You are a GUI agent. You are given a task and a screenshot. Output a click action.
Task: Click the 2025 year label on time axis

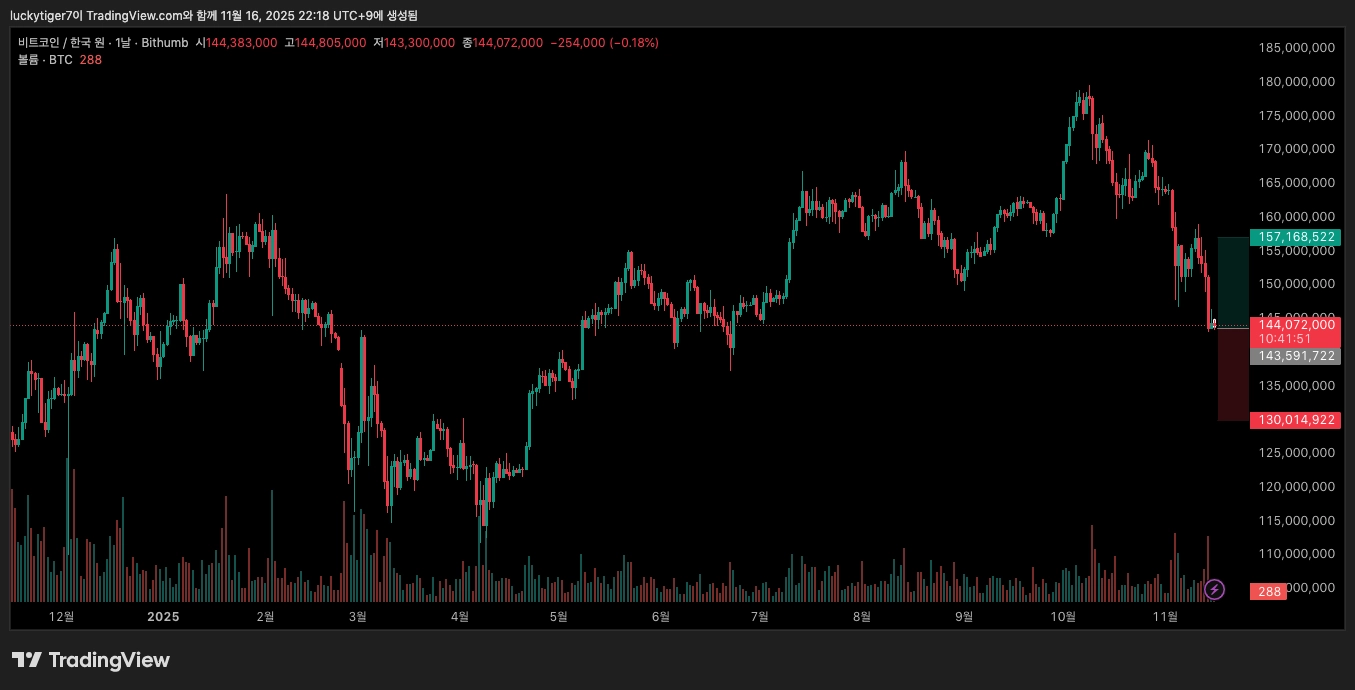click(x=163, y=616)
